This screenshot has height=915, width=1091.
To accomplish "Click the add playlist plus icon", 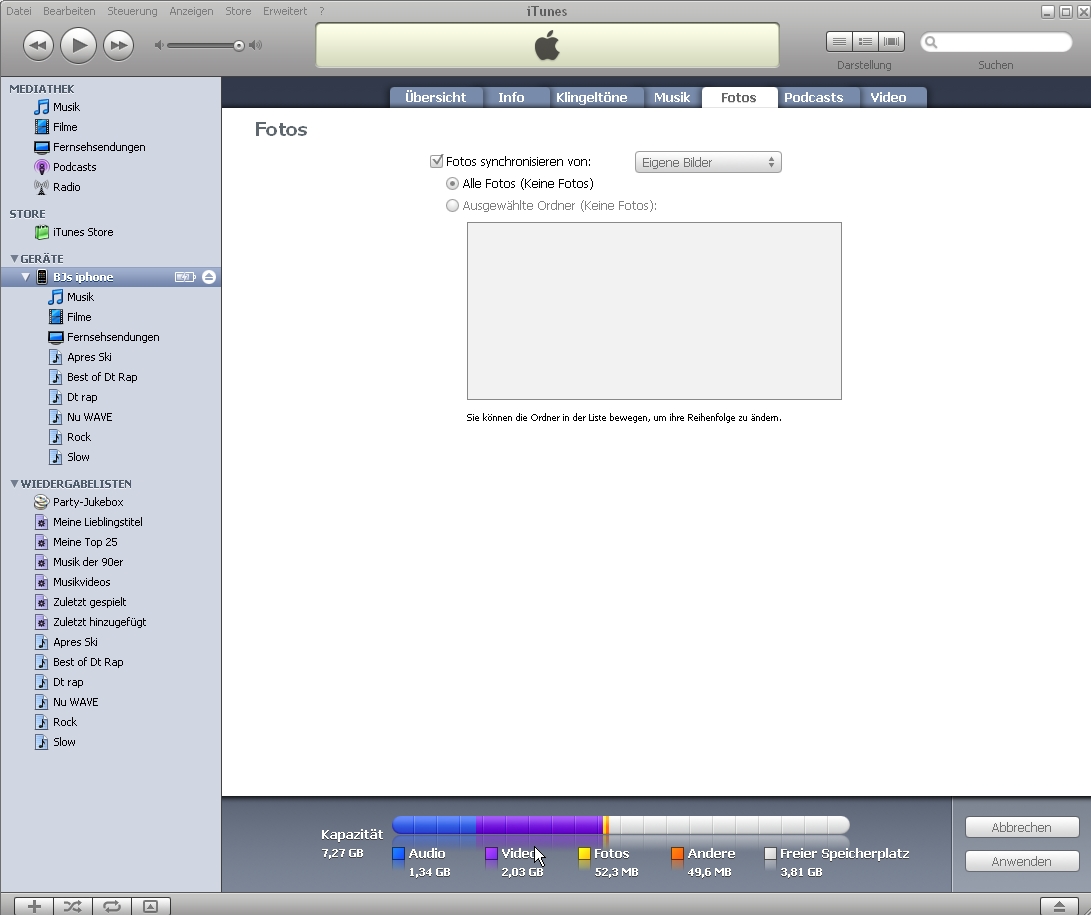I will pyautogui.click(x=33, y=906).
